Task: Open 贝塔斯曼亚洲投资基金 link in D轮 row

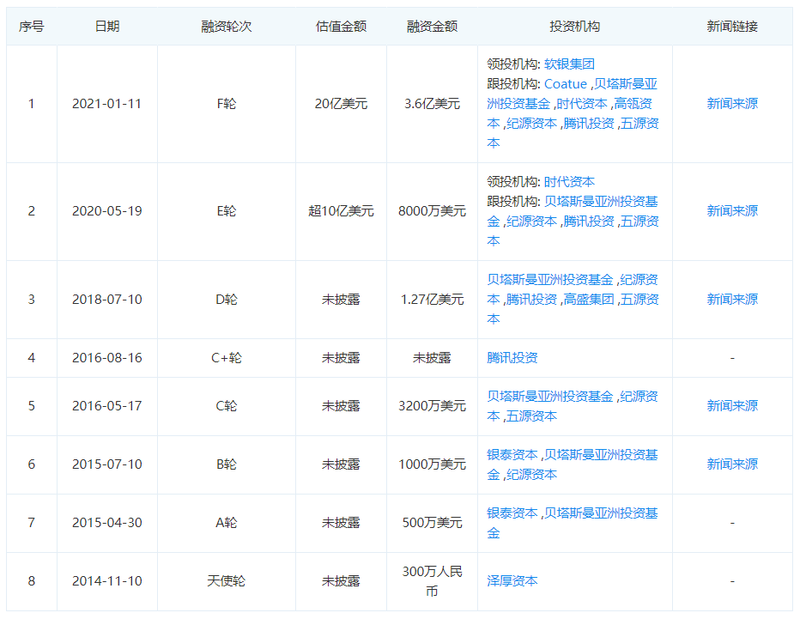Action: click(x=549, y=280)
